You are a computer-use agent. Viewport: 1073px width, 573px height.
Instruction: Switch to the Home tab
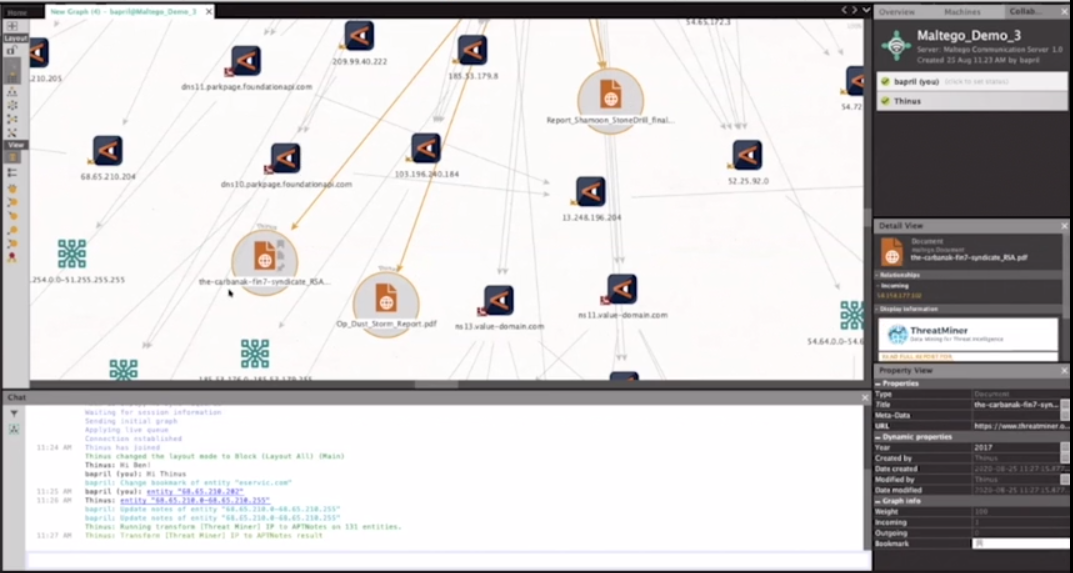click(16, 12)
